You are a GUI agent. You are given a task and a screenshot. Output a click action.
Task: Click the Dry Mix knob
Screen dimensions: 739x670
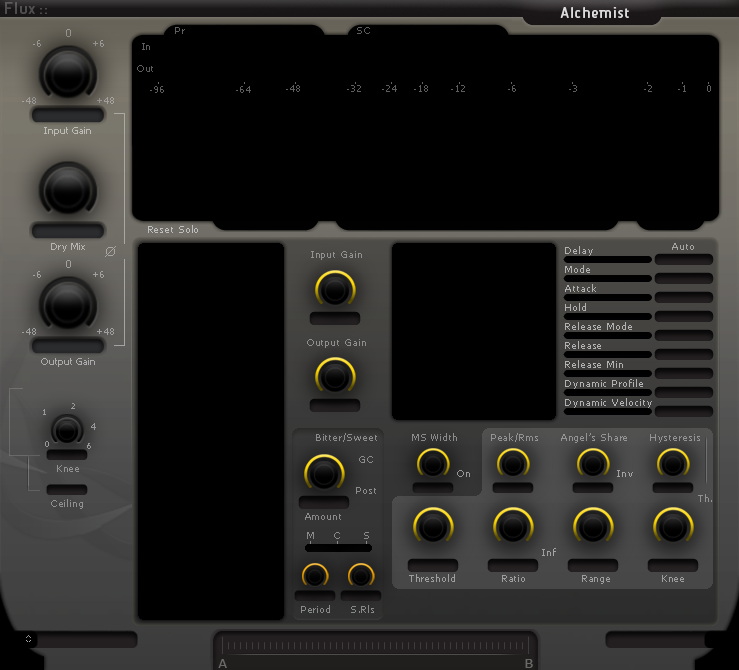coord(68,190)
